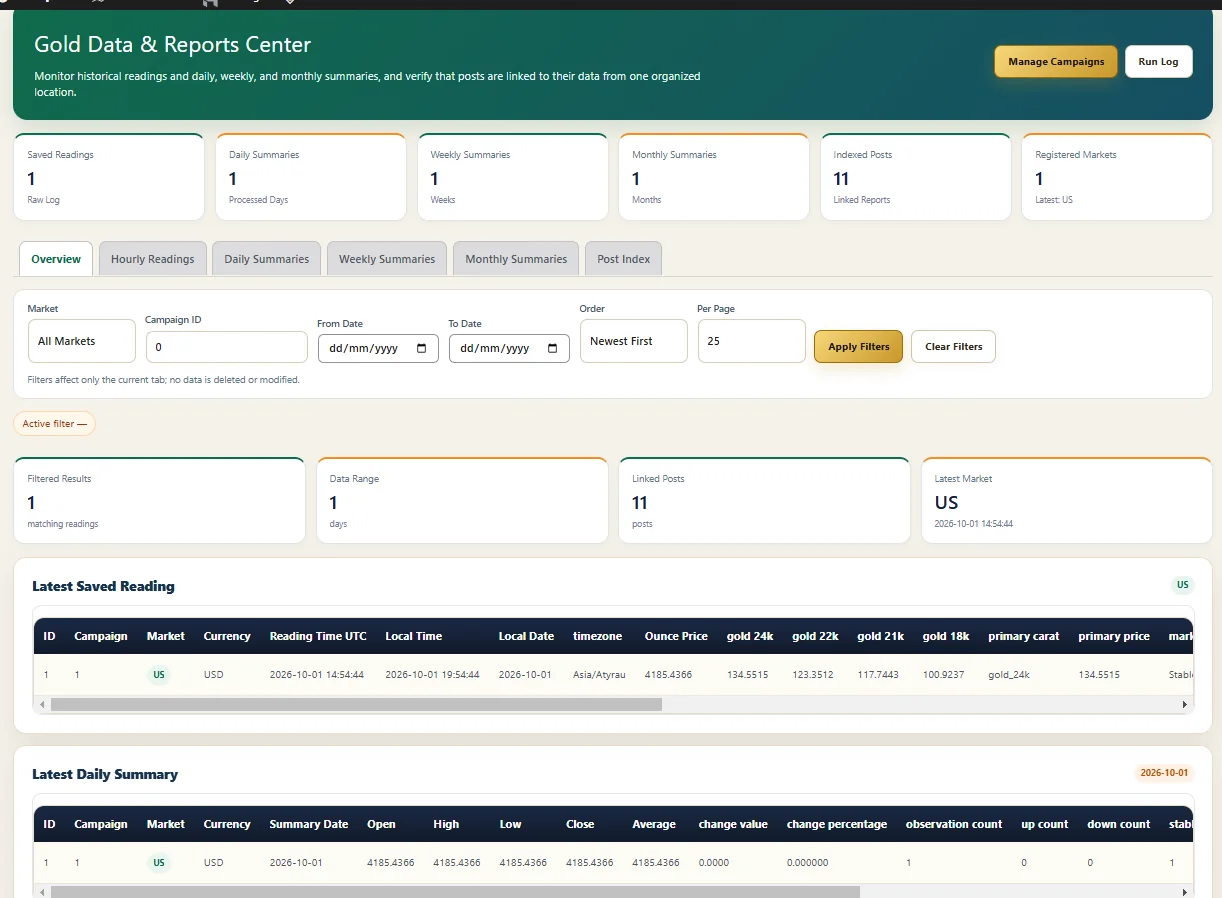Image resolution: width=1222 pixels, height=898 pixels.
Task: Click the 0.000000 change percentage cell
Action: (x=806, y=863)
